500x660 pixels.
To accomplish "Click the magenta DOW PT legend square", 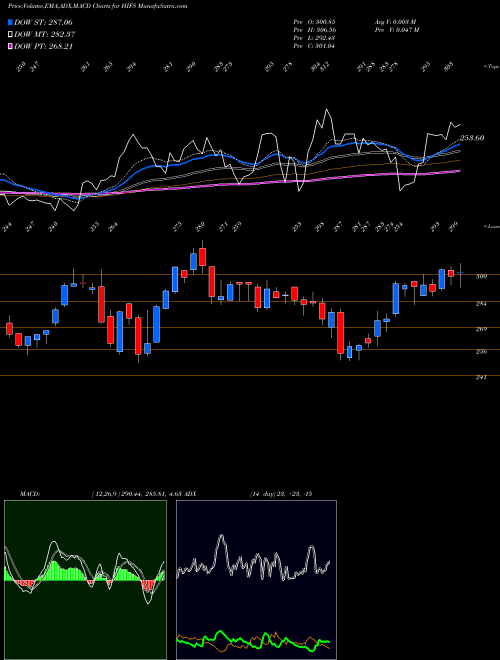I will (10, 47).
